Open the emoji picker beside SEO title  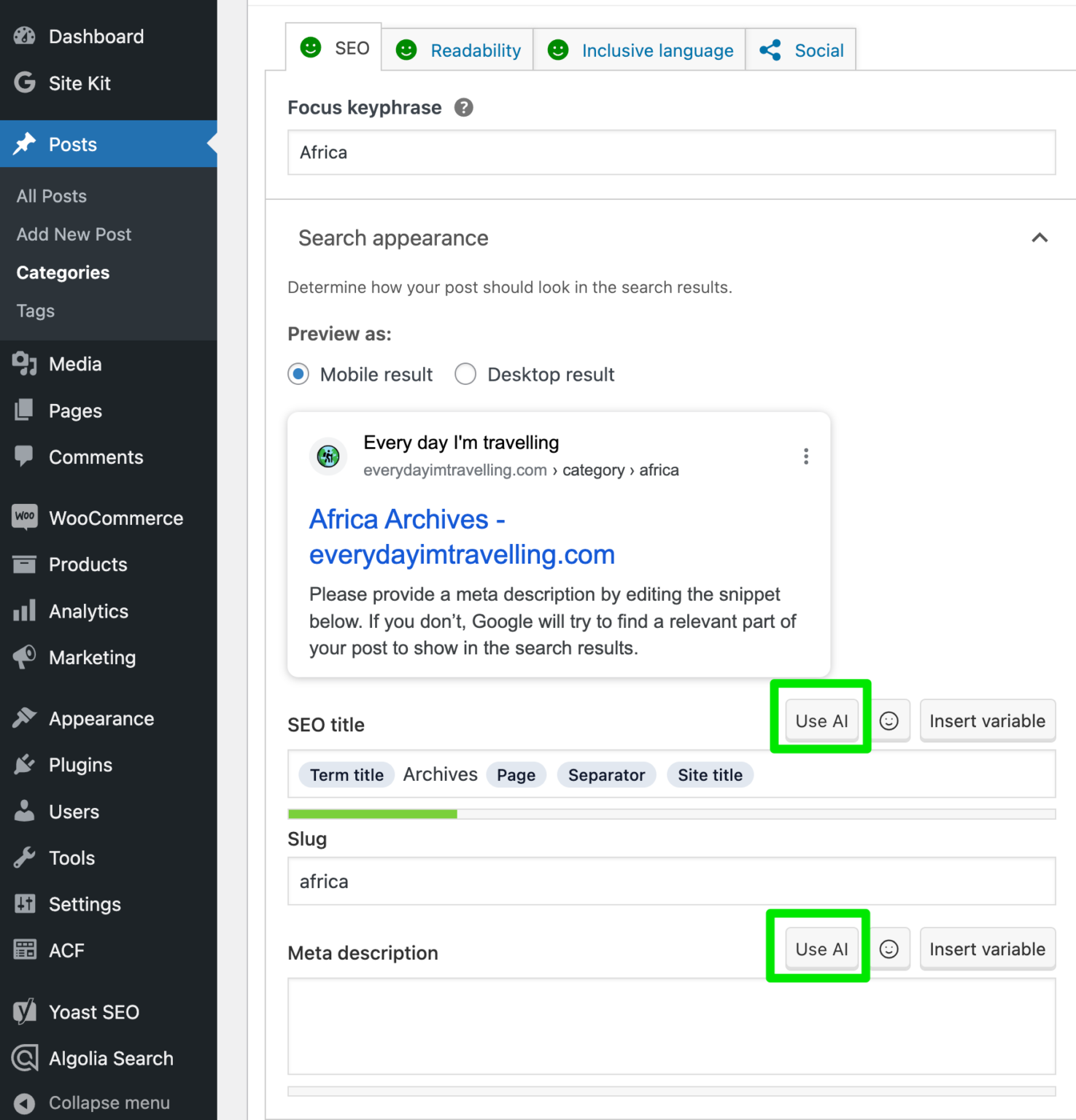[889, 720]
